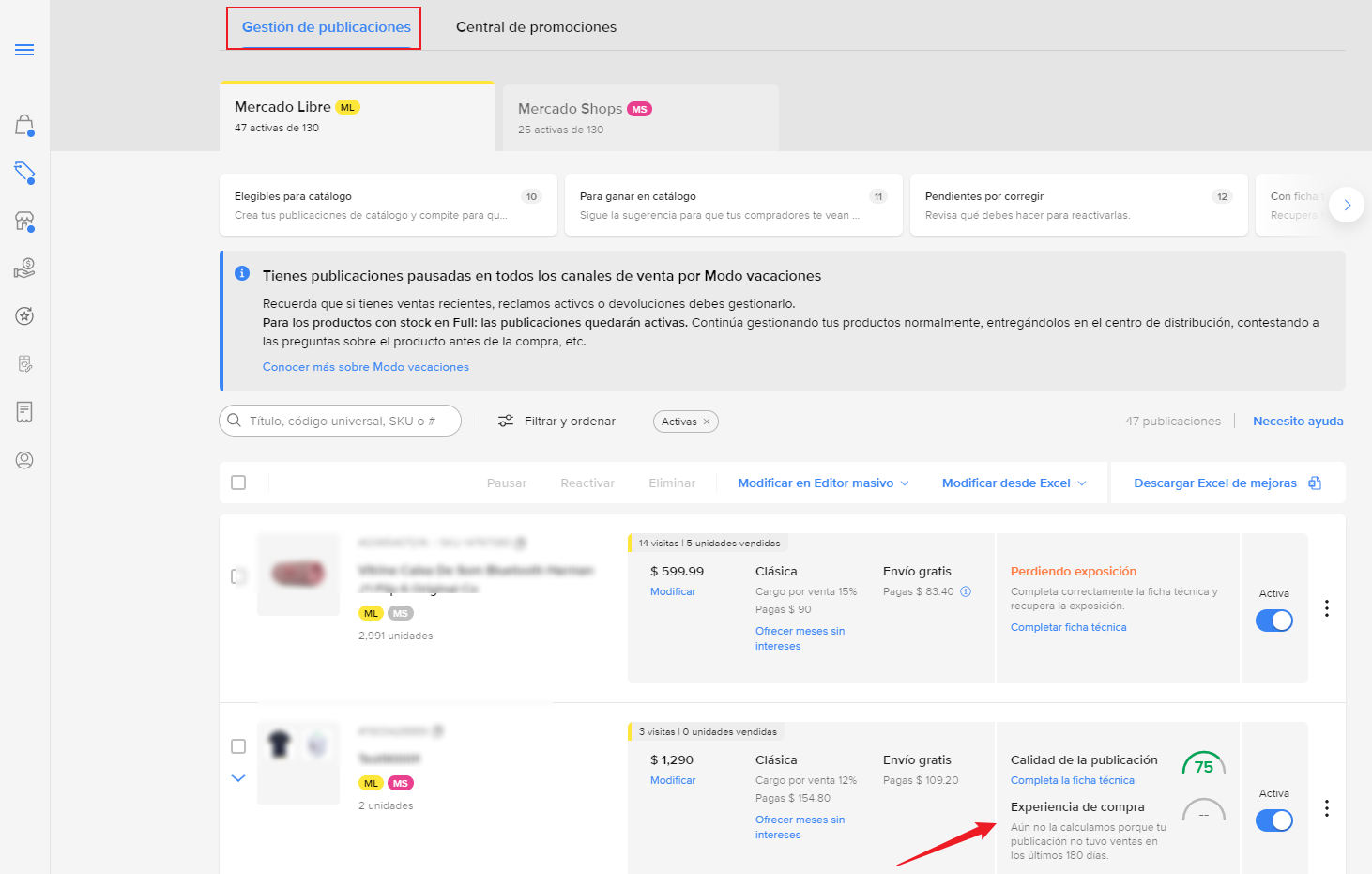This screenshot has height=874, width=1372.
Task: Open the store icon in sidebar
Action: point(24,222)
